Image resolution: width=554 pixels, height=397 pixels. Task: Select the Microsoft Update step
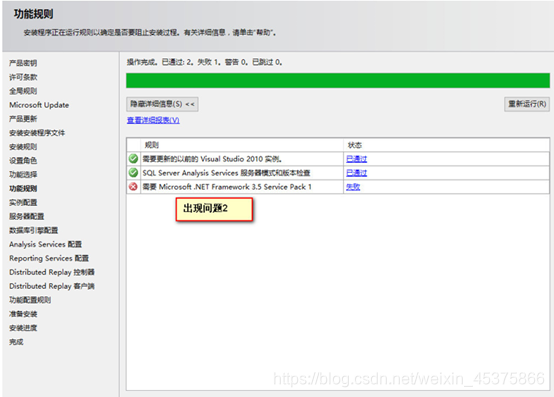coord(39,105)
